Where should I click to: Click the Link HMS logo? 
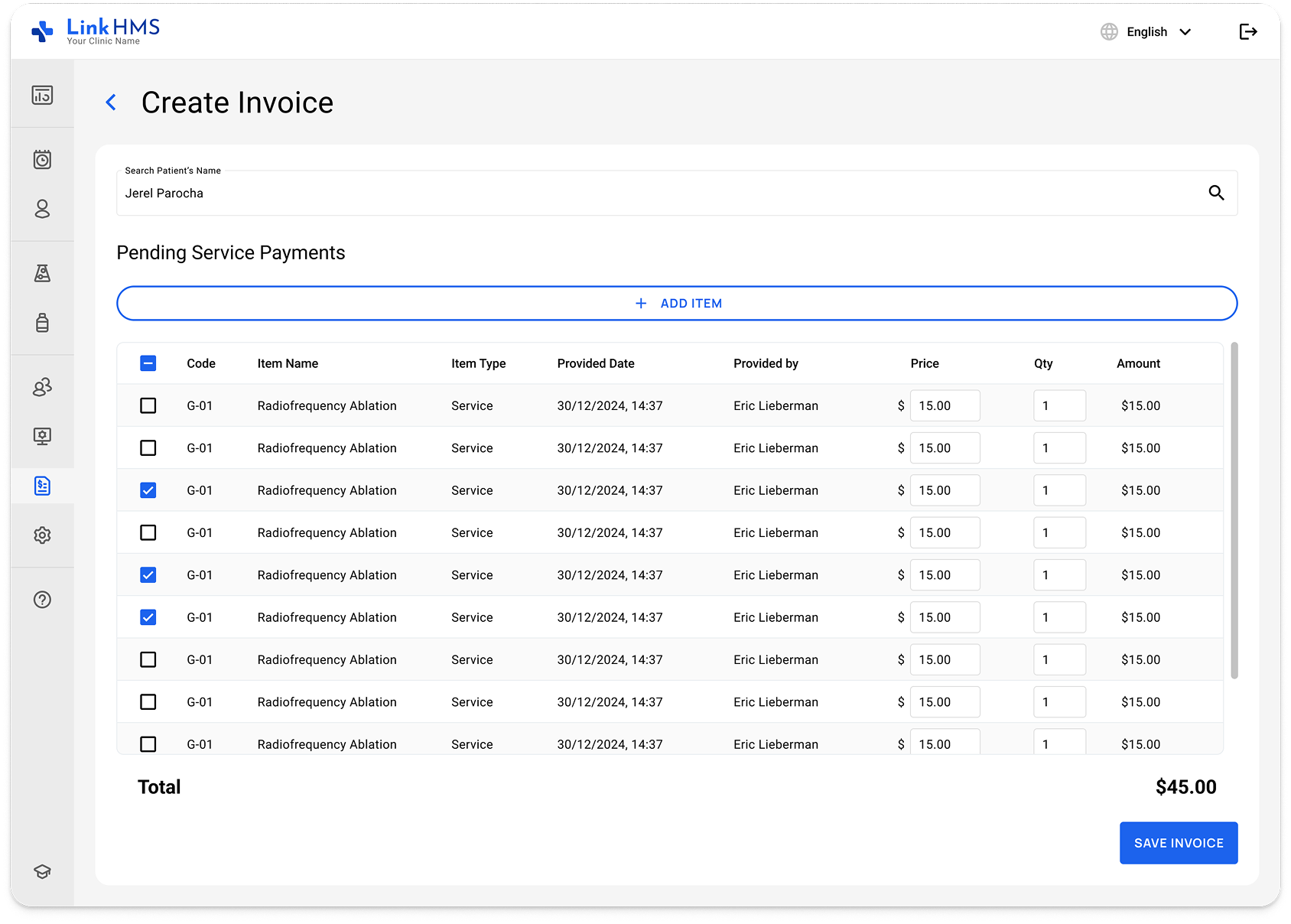(96, 31)
